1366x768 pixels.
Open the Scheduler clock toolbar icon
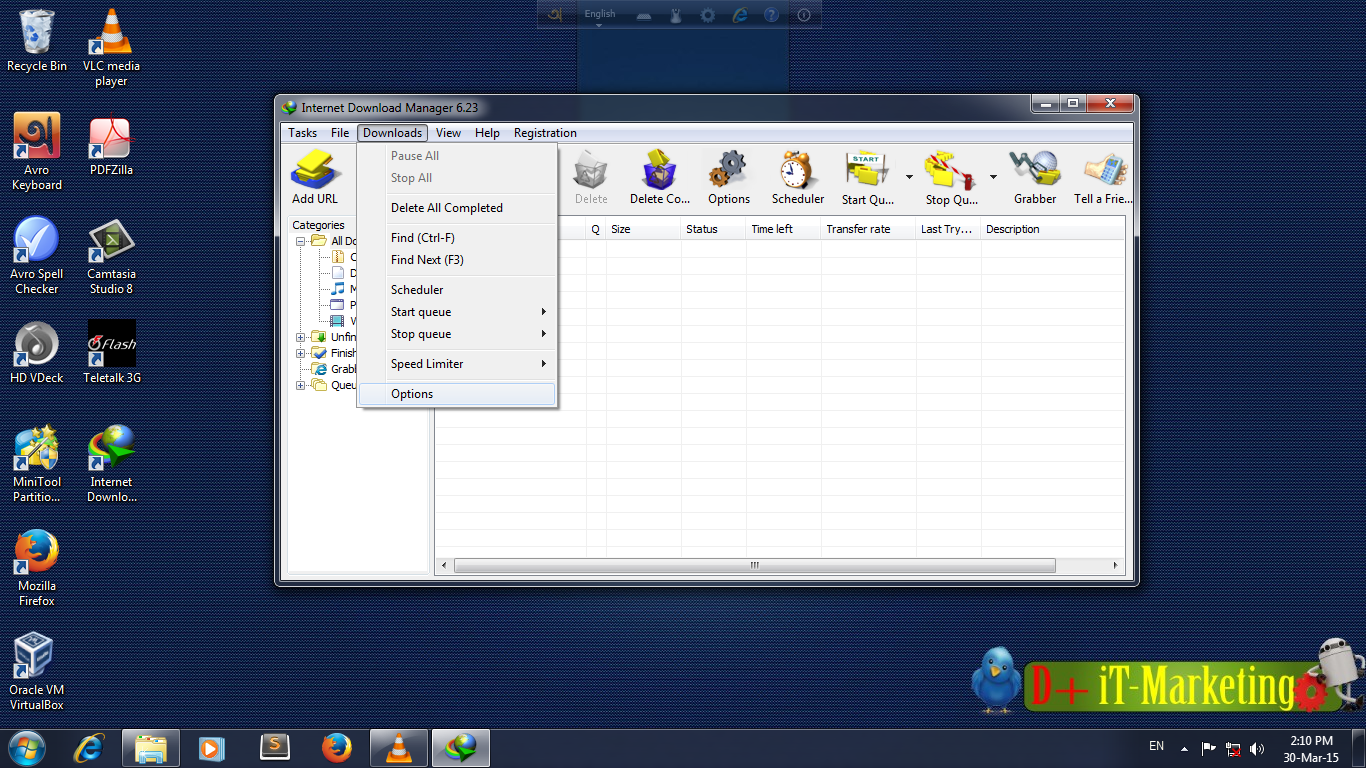(797, 171)
